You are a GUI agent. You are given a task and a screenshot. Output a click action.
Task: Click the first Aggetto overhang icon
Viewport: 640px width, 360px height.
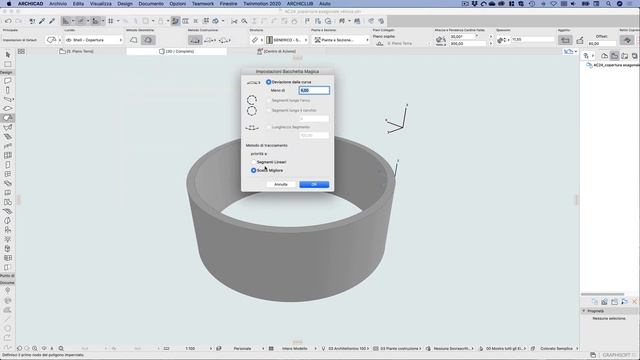(x=565, y=40)
